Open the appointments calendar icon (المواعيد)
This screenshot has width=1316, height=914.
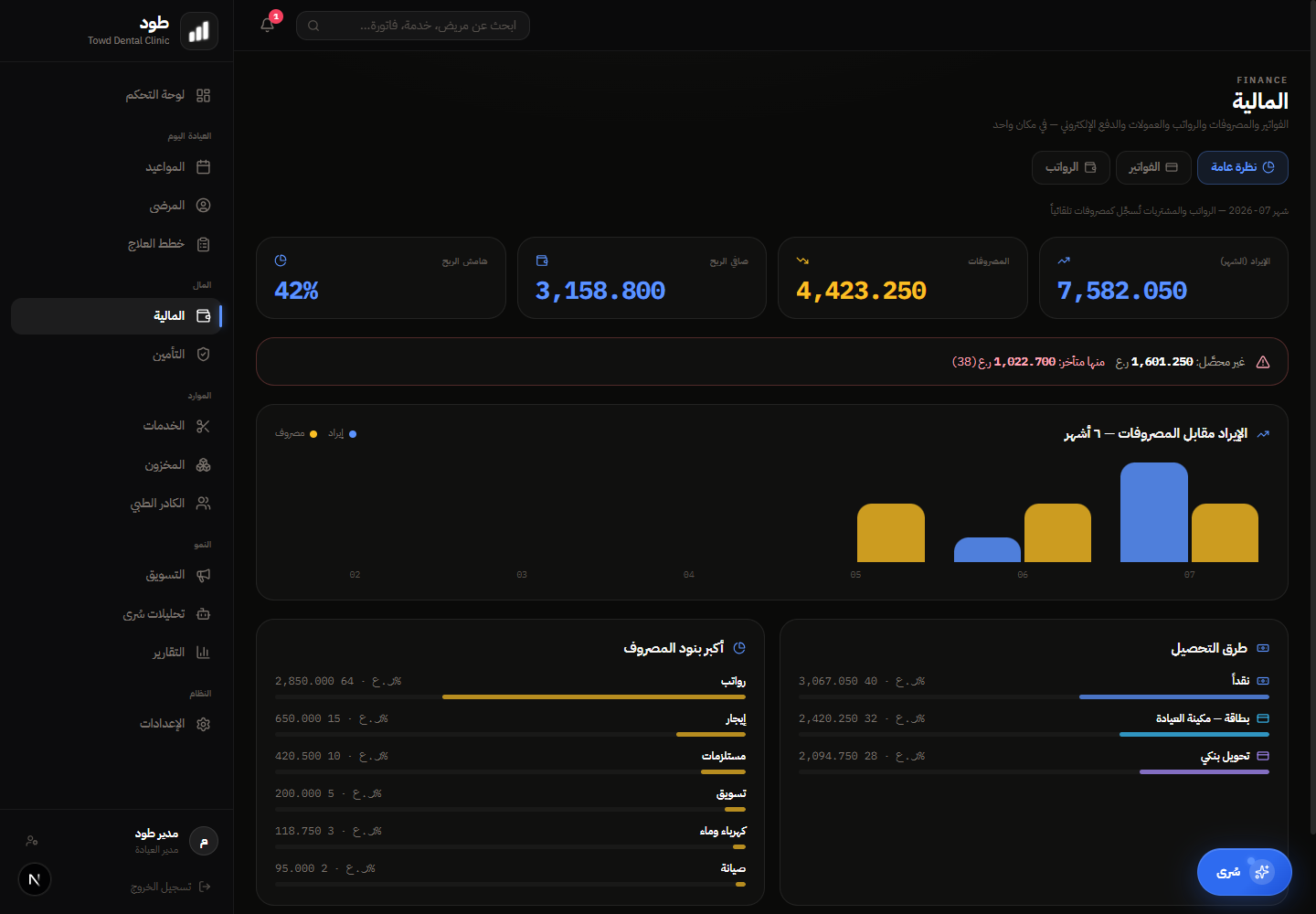tap(204, 167)
